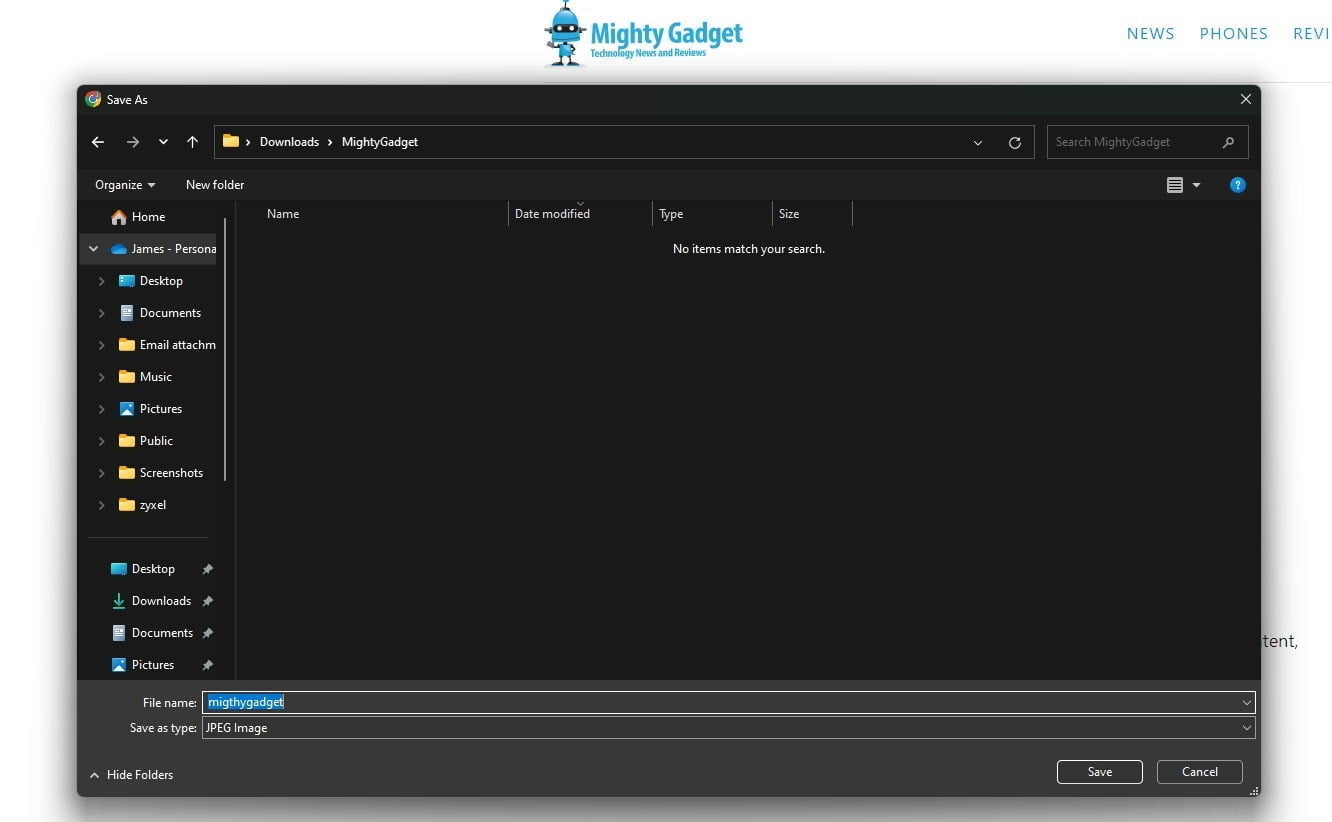
Task: Open the recent locations dropdown arrow
Action: click(163, 142)
